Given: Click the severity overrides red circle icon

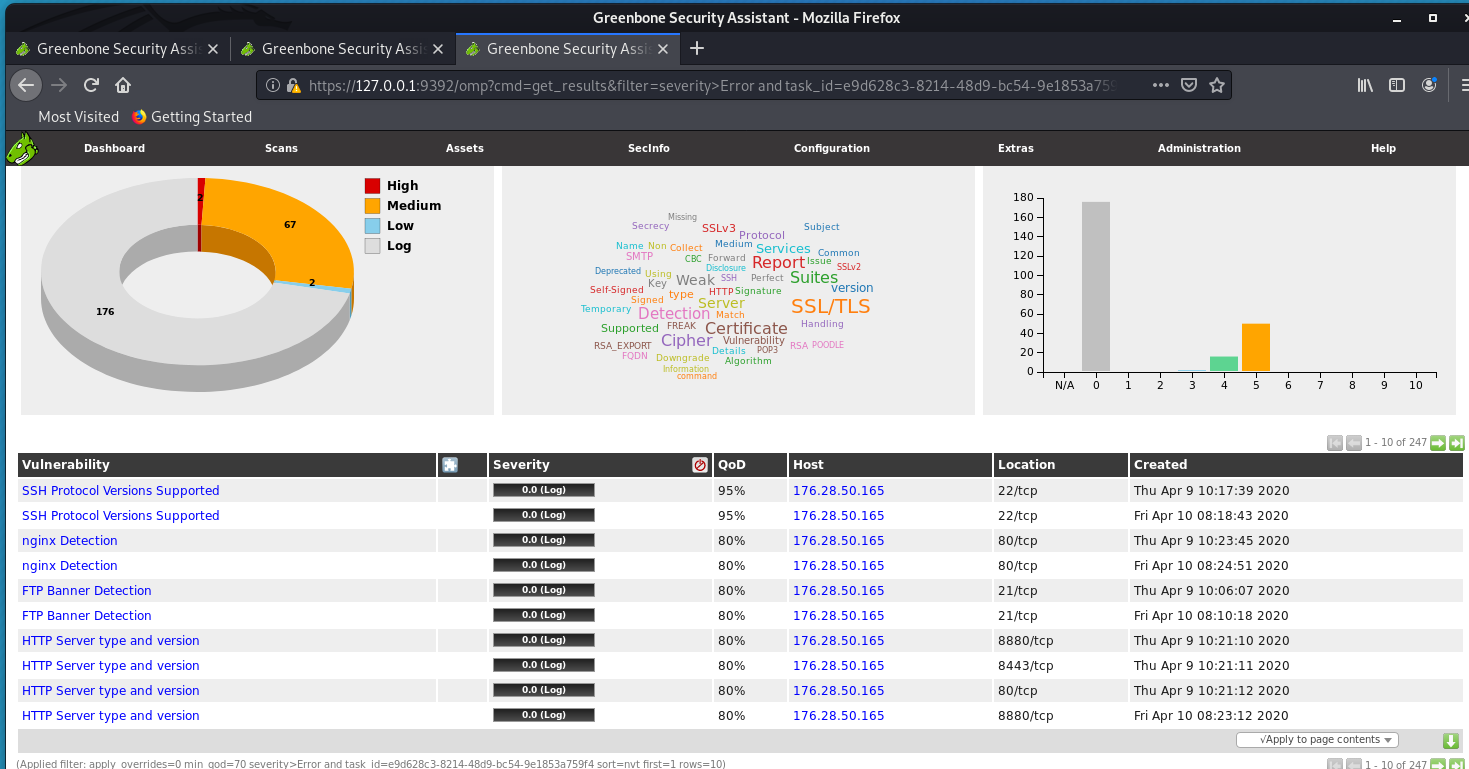Looking at the screenshot, I should tap(700, 465).
